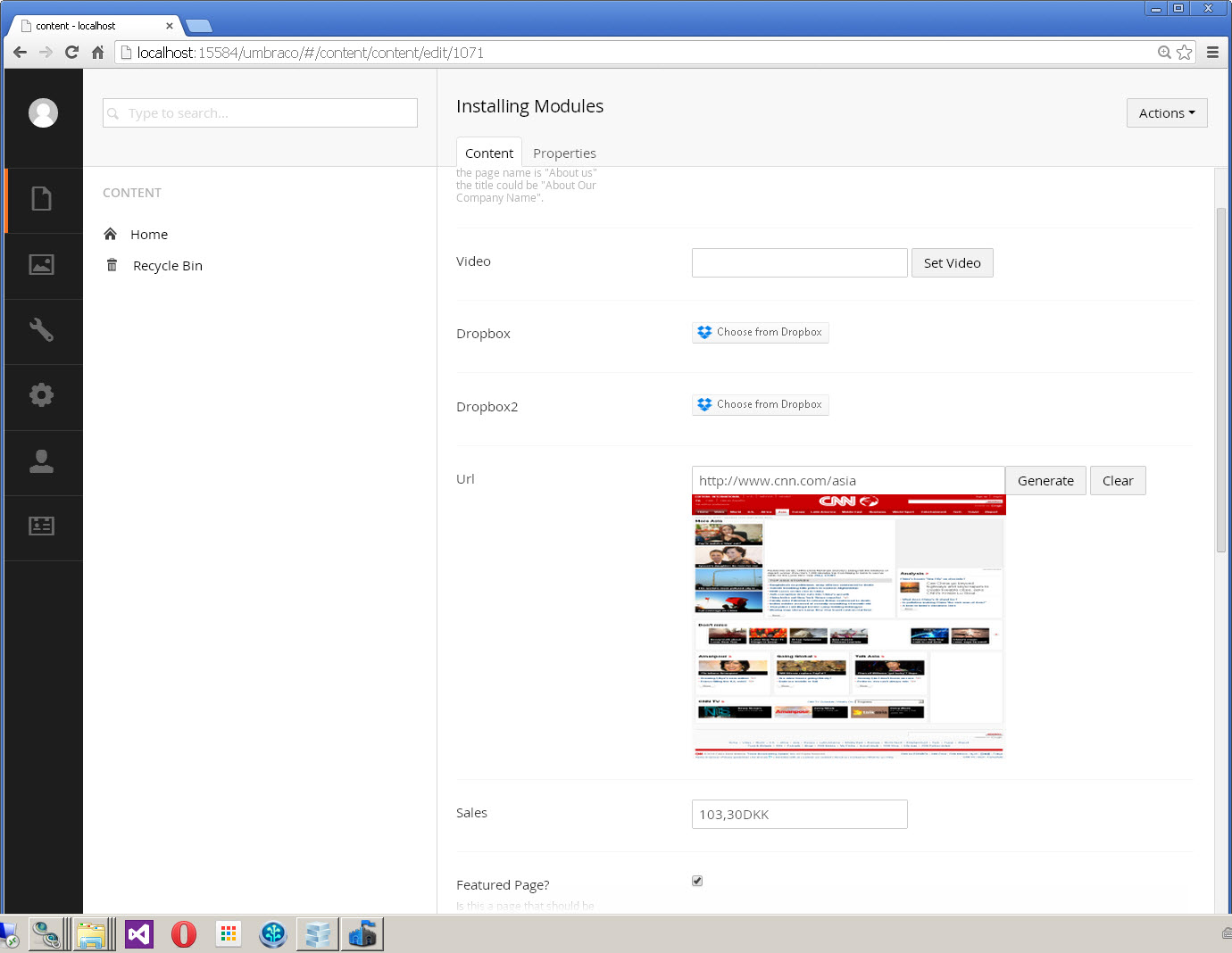Screen dimensions: 1232x953
Task: Click the search magnifier icon
Action: click(113, 113)
